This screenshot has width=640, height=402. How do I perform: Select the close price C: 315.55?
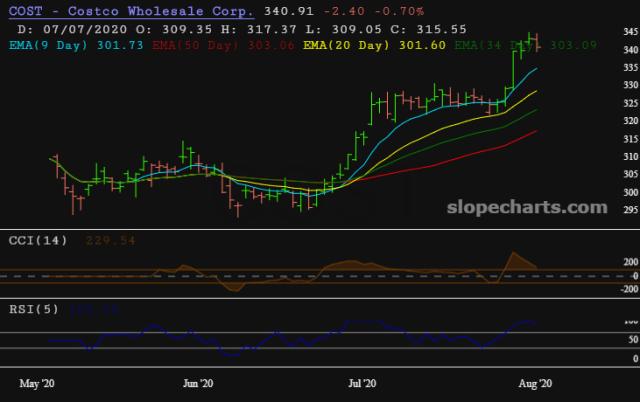(428, 29)
